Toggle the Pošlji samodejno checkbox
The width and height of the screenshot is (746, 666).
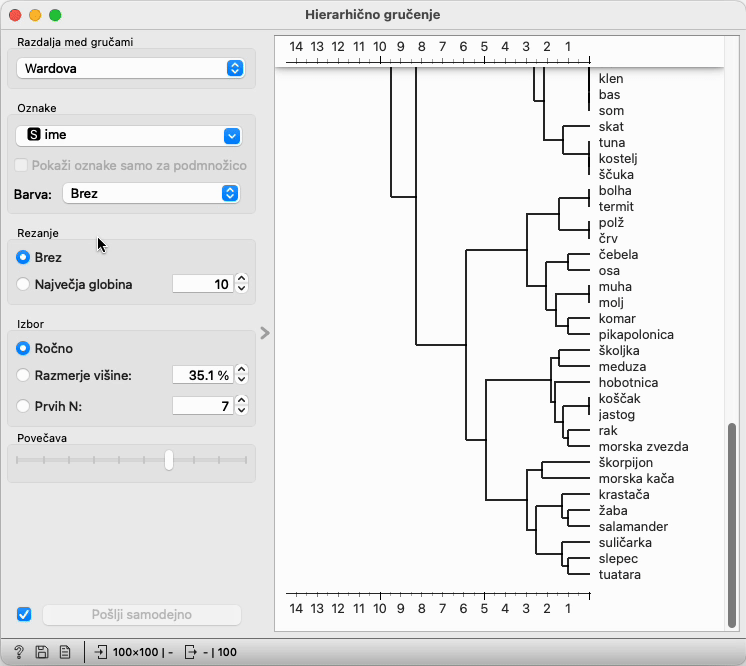24,614
